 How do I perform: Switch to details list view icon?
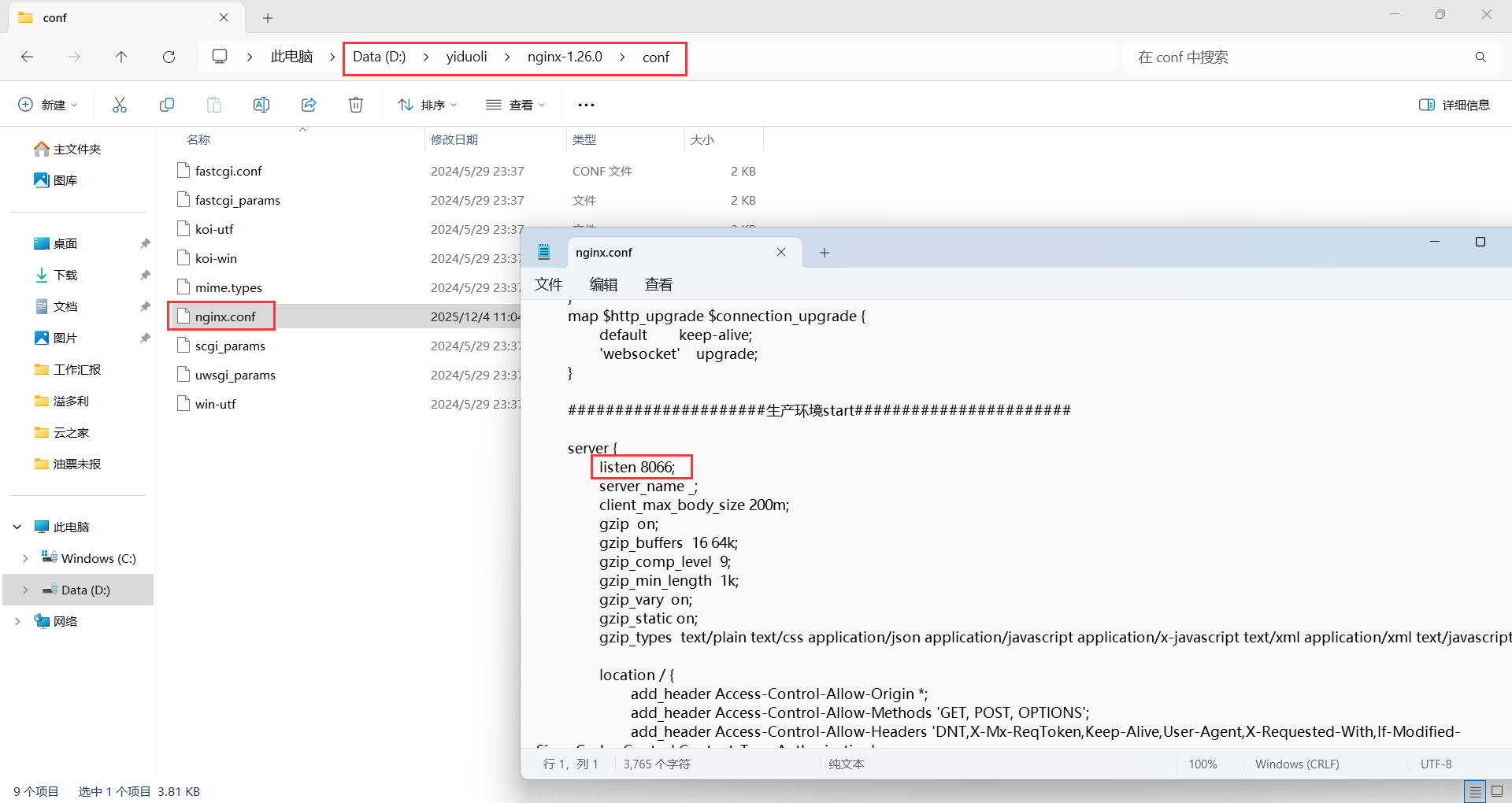[1475, 791]
